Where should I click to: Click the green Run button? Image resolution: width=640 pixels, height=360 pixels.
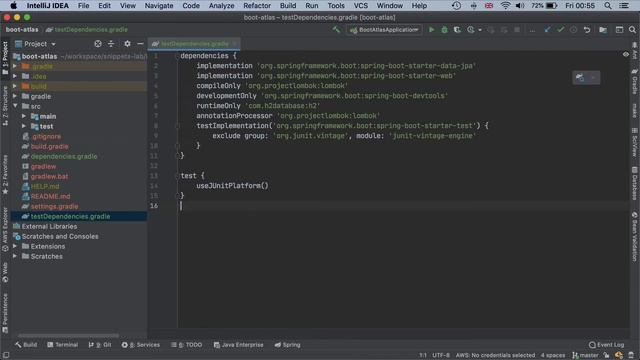pos(431,30)
